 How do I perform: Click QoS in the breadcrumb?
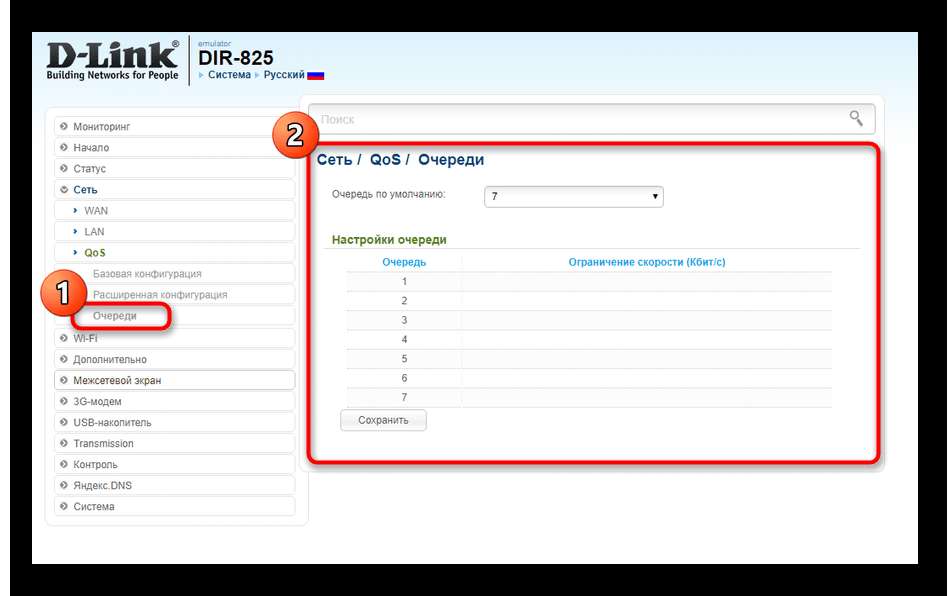385,159
